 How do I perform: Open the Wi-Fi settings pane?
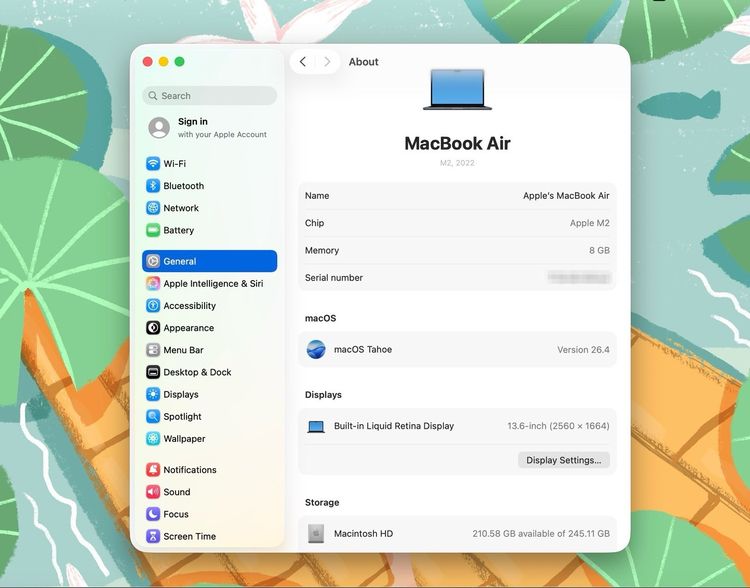pos(210,164)
